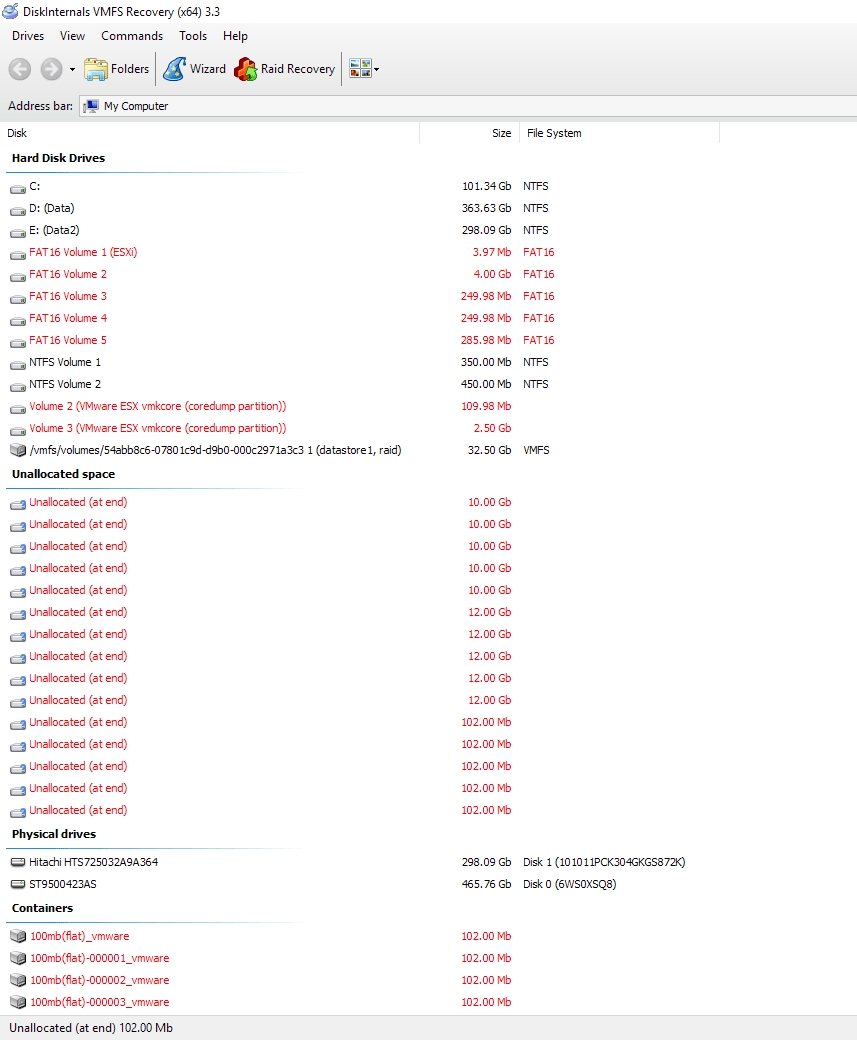This screenshot has width=857, height=1040.
Task: Click the My Computer address bar field
Action: pos(468,106)
